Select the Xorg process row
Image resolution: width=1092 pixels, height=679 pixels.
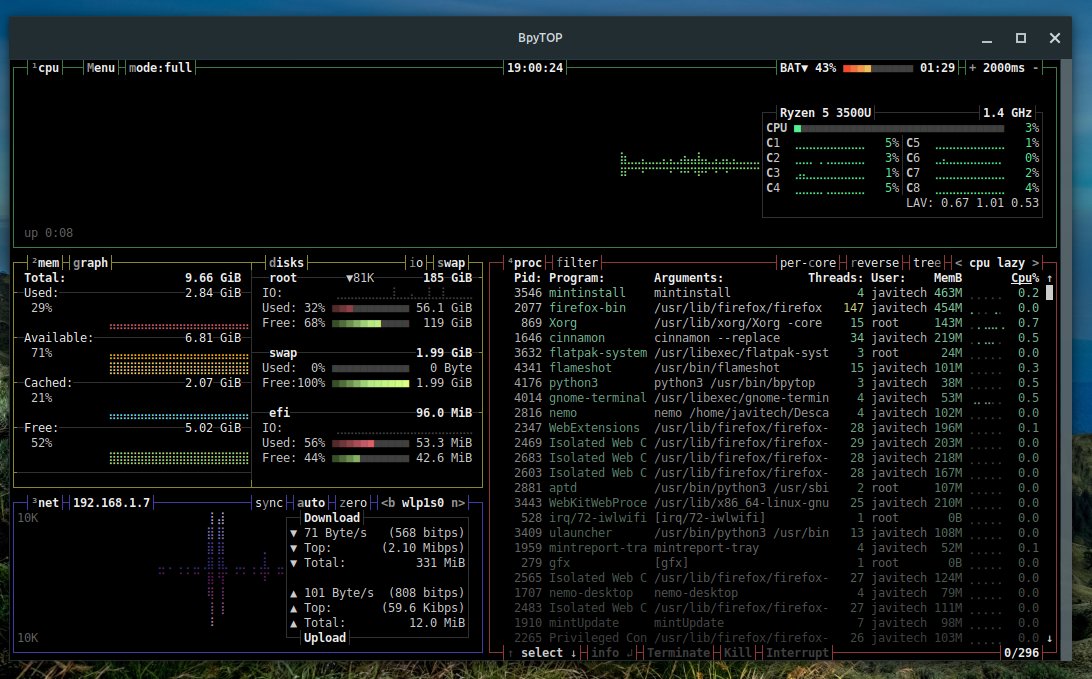pyautogui.click(x=776, y=322)
